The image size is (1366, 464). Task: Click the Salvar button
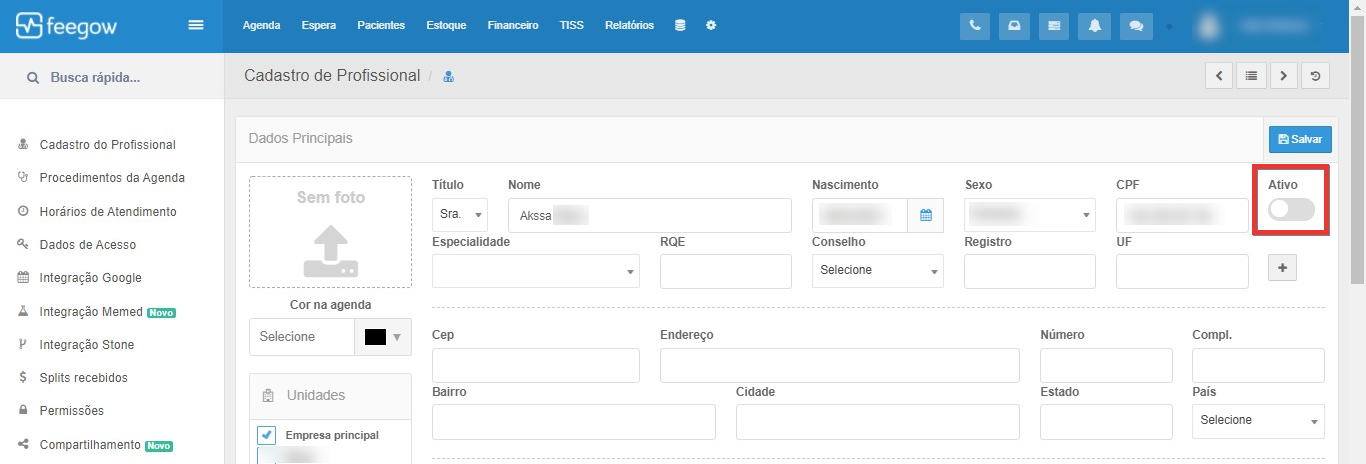[1300, 140]
